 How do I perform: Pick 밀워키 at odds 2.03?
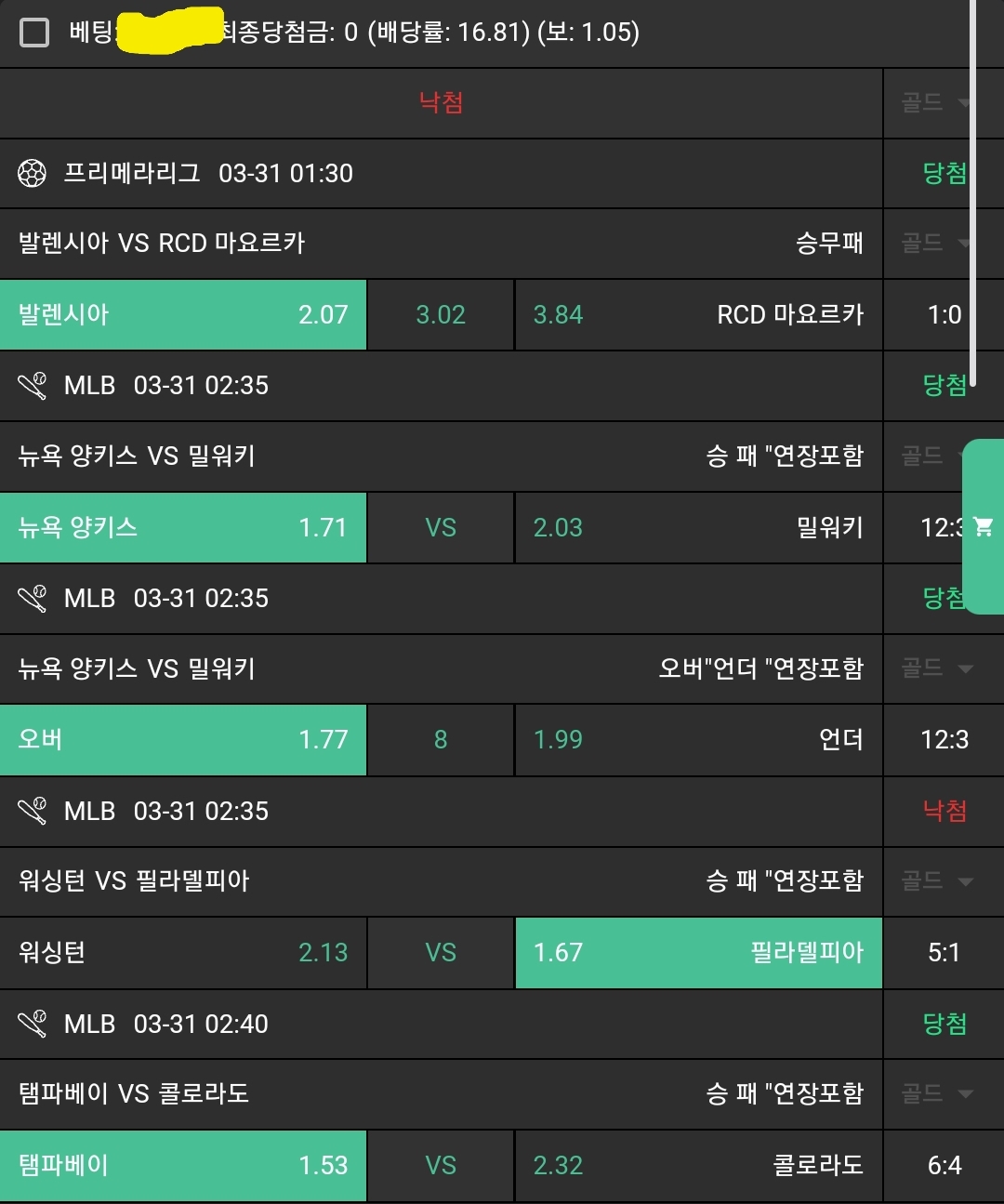[x=698, y=527]
